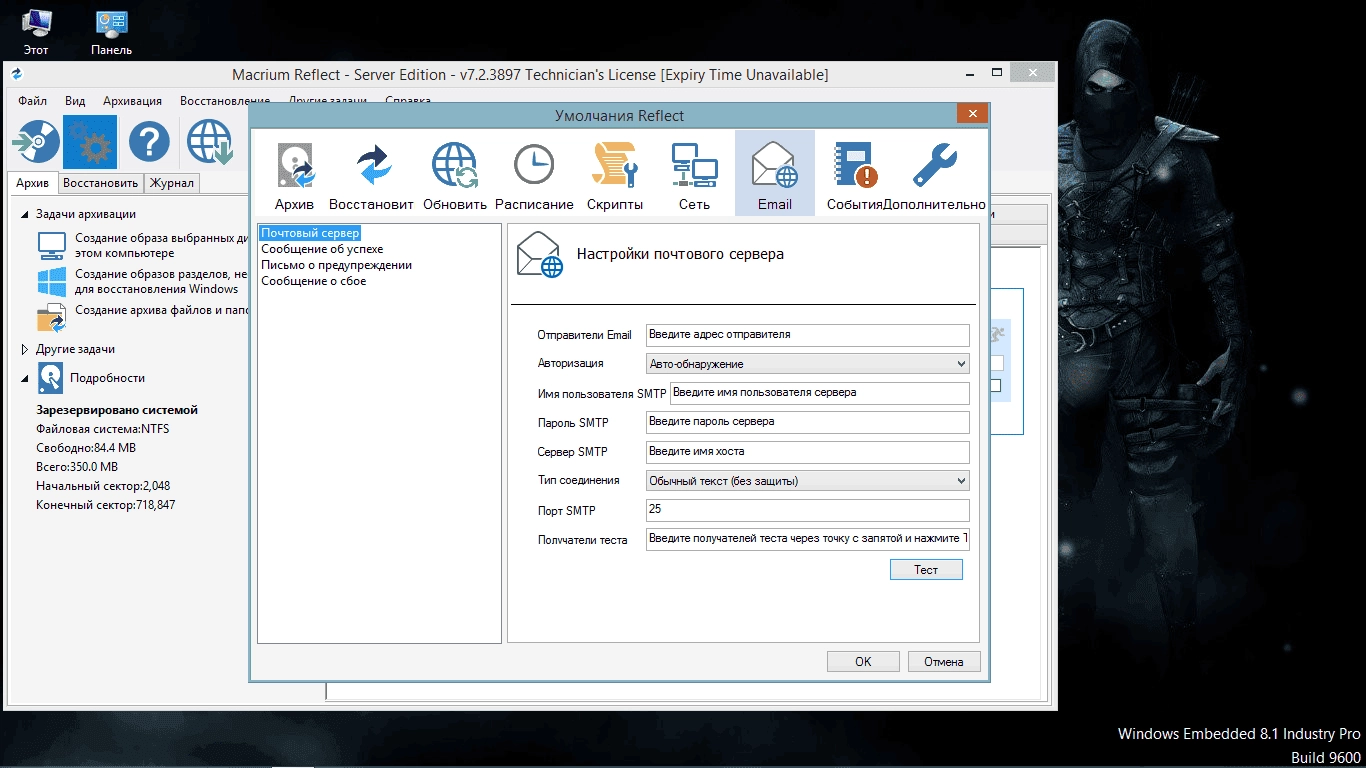Select Почтовый сервер in the list
The width and height of the screenshot is (1366, 768).
(x=310, y=233)
